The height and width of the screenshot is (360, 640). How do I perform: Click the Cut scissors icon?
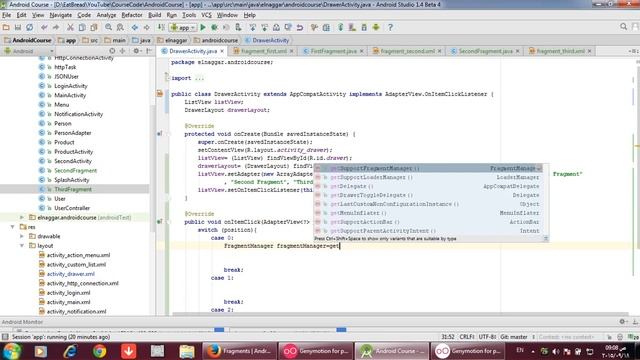coord(70,27)
